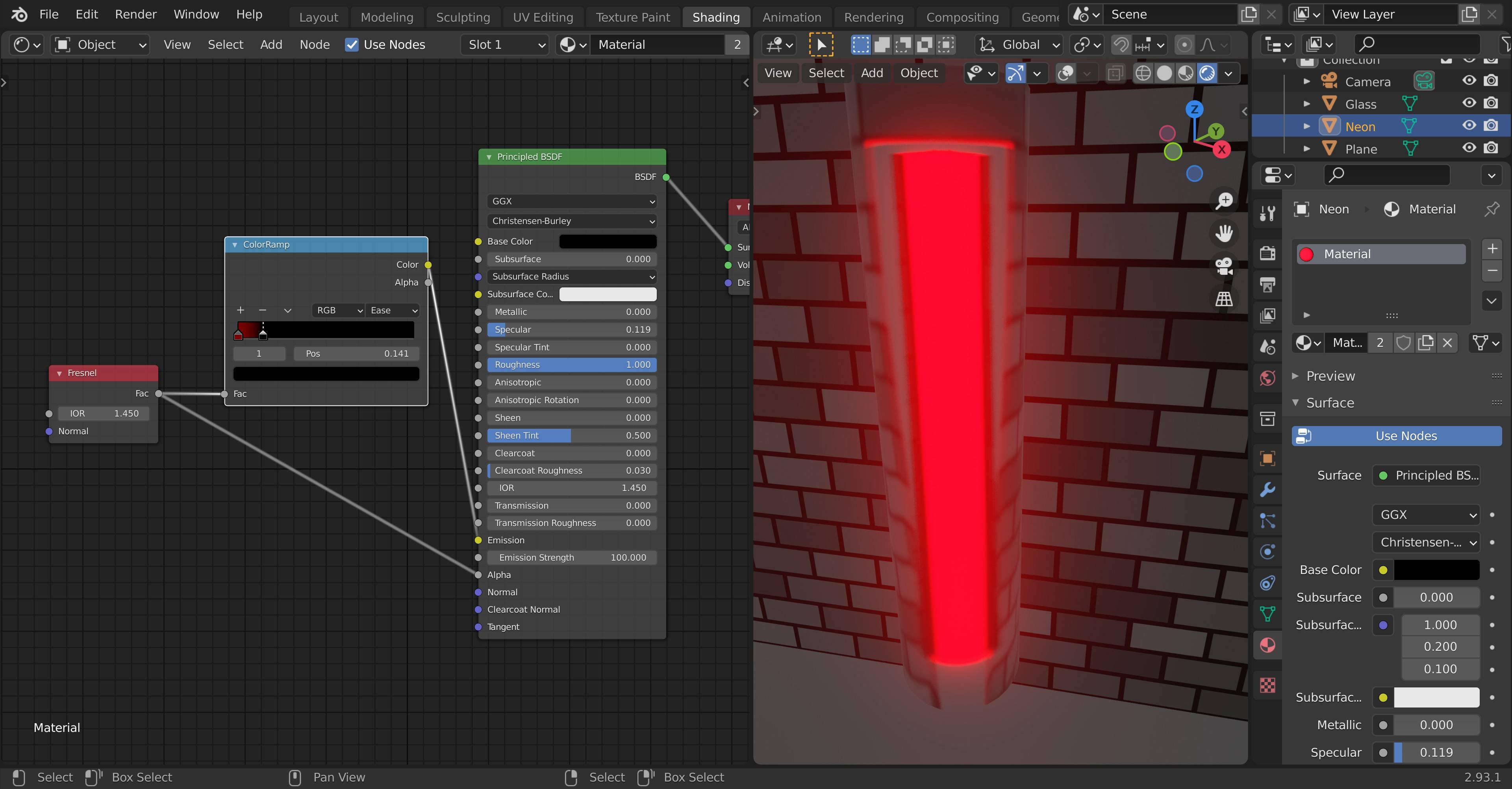The width and height of the screenshot is (1512, 789).
Task: Click the Base Color swatch in Principled BSDF
Action: [x=608, y=241]
